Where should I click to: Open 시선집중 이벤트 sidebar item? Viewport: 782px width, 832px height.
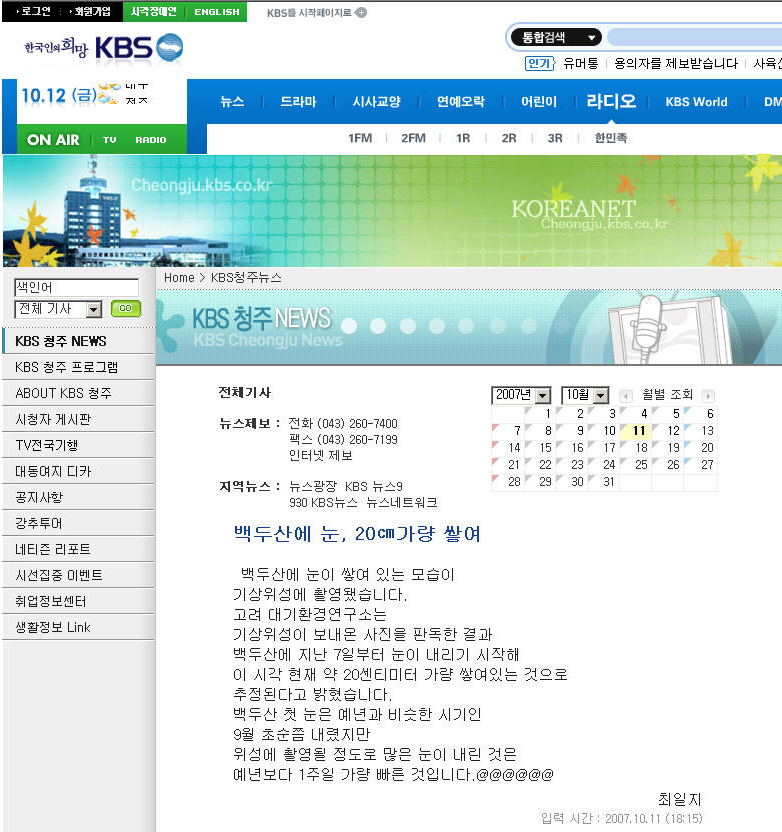click(x=79, y=575)
